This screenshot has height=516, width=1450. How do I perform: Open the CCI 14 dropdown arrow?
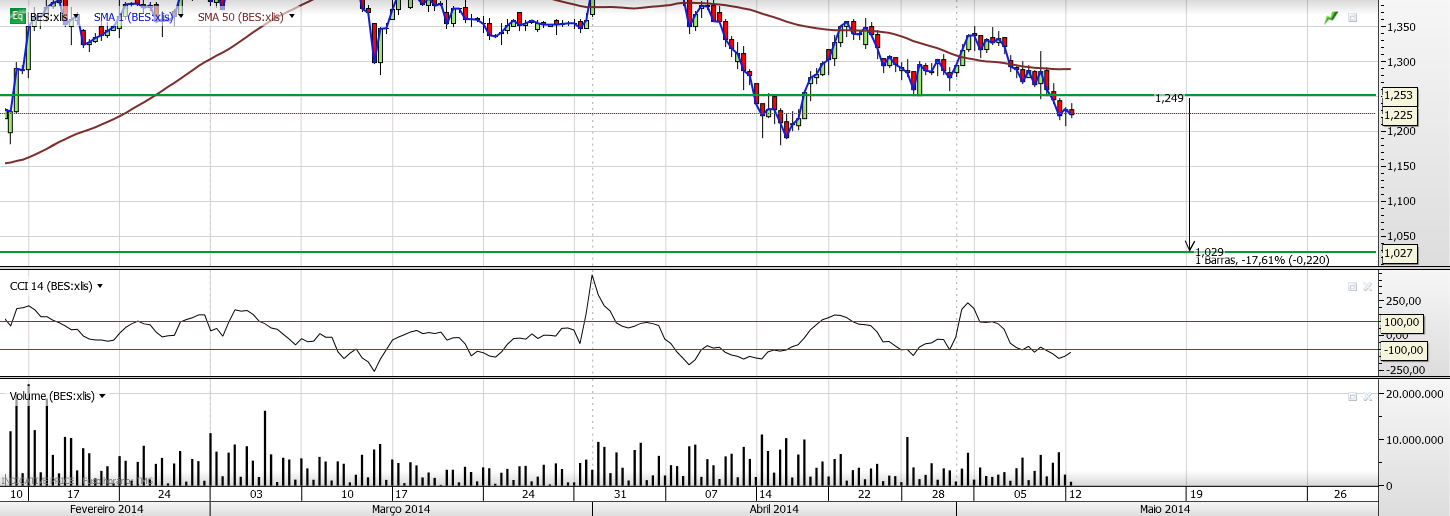click(x=100, y=286)
